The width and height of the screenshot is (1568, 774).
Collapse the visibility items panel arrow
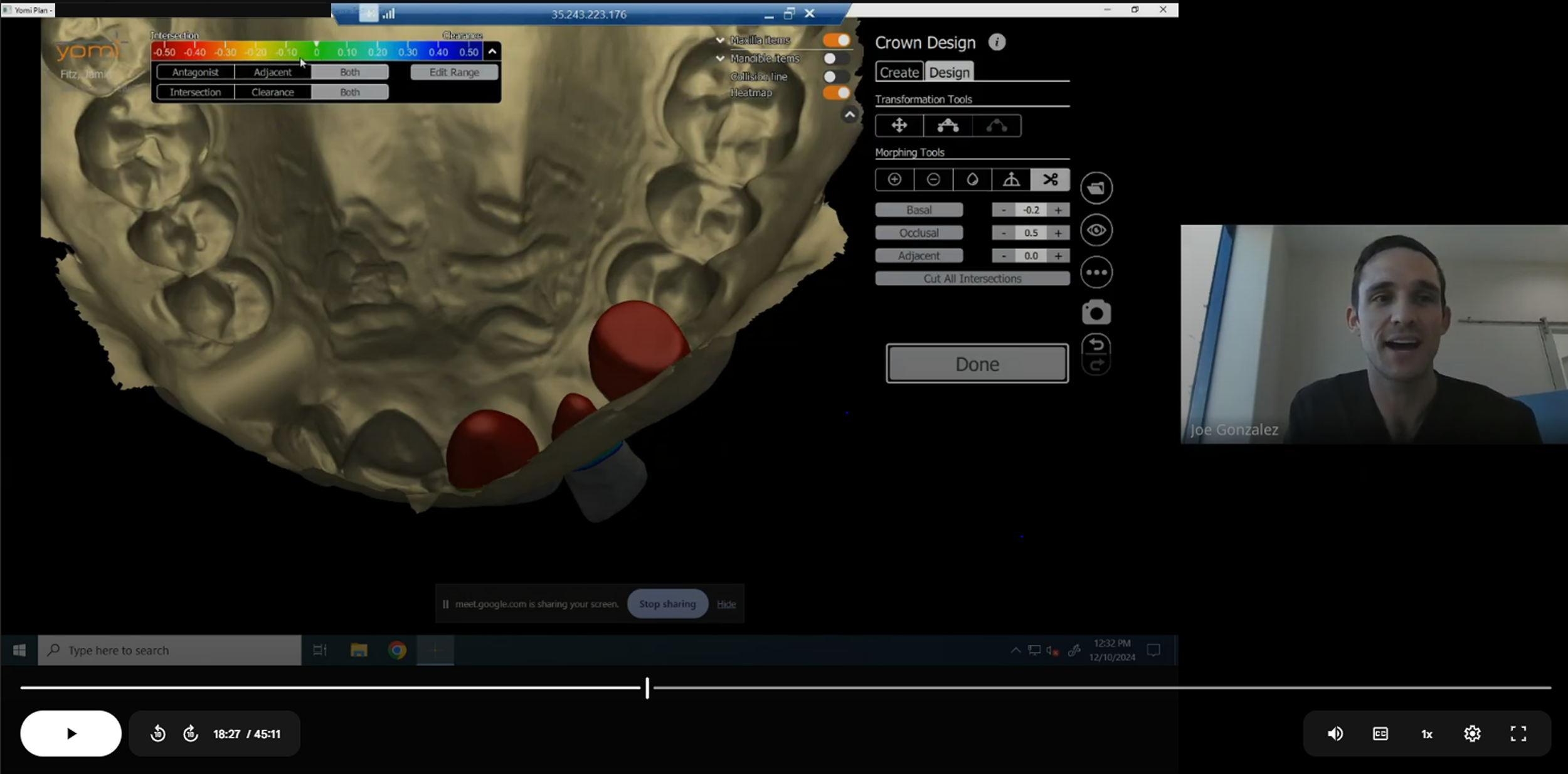pyautogui.click(x=849, y=115)
